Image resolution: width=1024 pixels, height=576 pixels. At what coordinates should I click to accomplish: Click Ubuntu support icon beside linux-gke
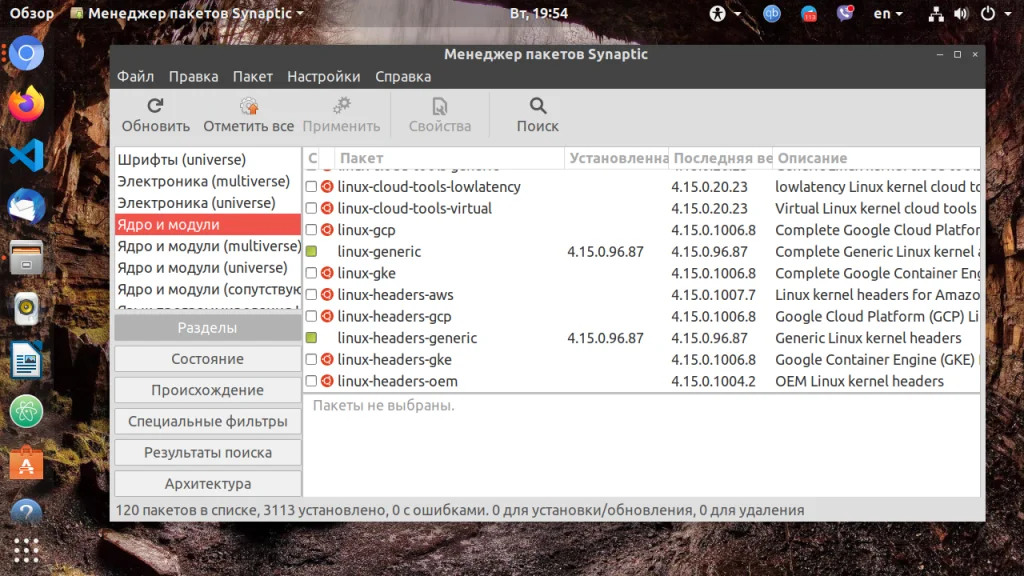click(x=327, y=273)
